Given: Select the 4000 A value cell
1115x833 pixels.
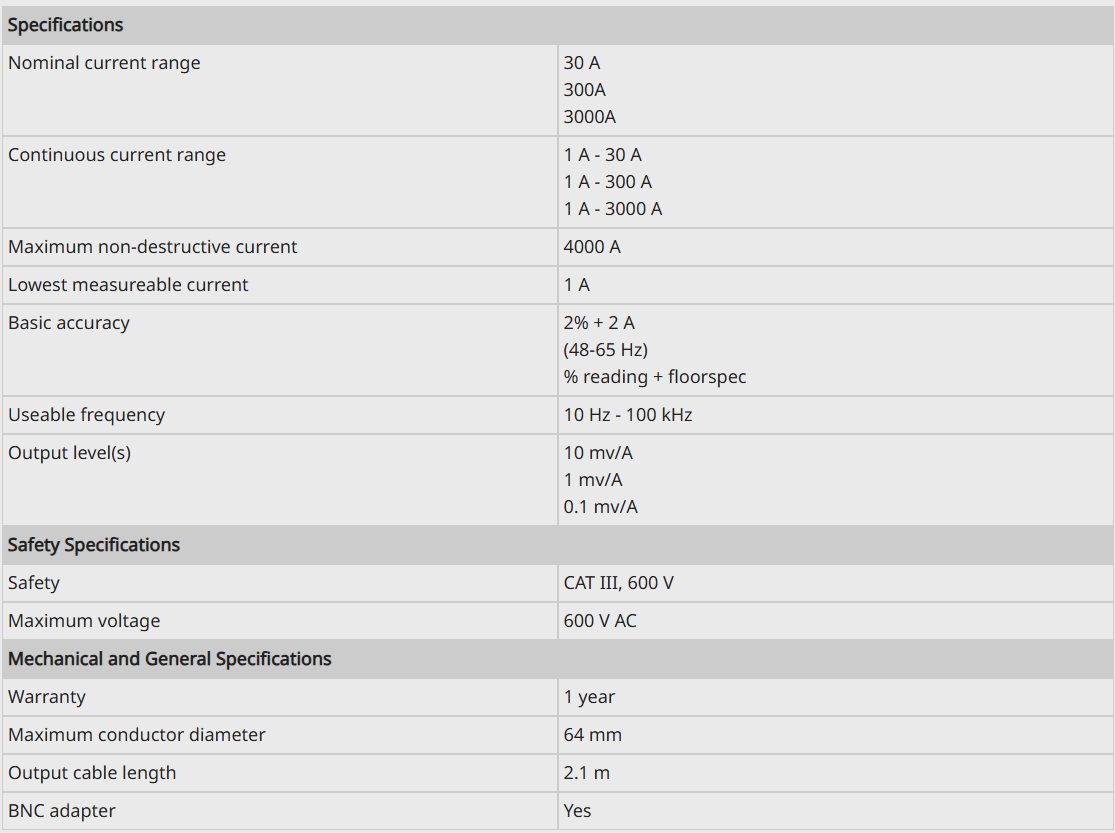Looking at the screenshot, I should click(x=836, y=247).
